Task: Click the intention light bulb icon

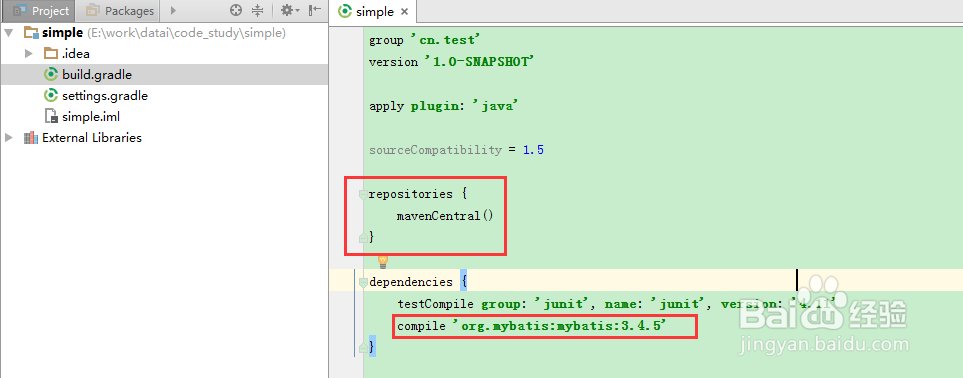Action: (x=383, y=262)
